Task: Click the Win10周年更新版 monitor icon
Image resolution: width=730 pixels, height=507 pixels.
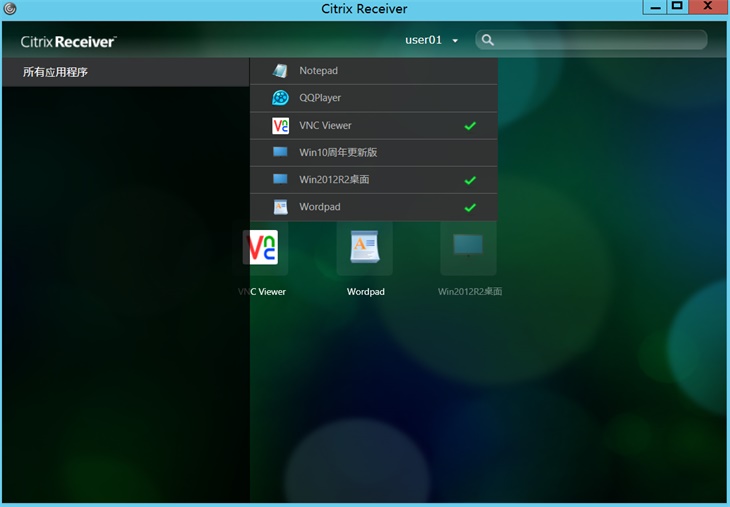Action: click(280, 152)
